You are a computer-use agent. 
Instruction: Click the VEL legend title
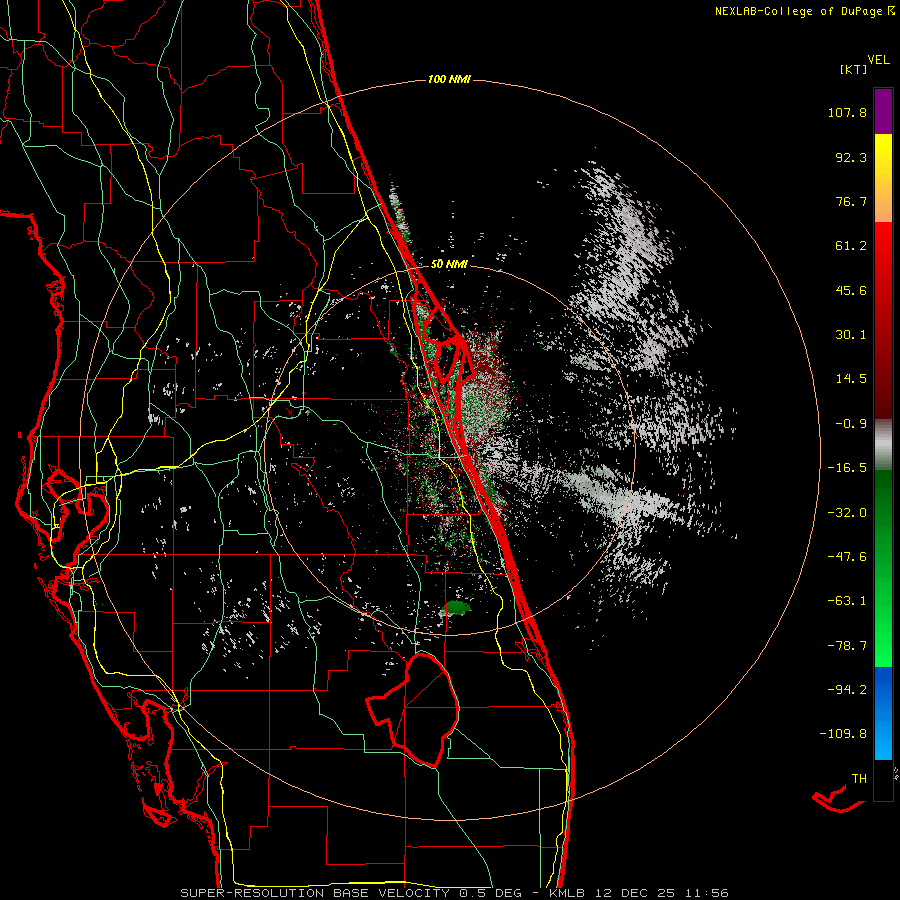878,60
